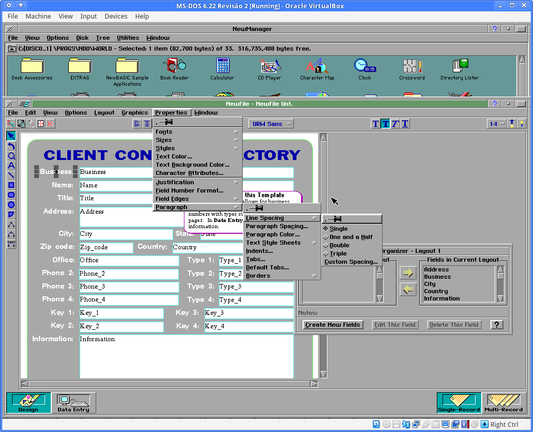The width and height of the screenshot is (533, 432).
Task: Open Crossword in NewManager window
Action: pos(412,69)
